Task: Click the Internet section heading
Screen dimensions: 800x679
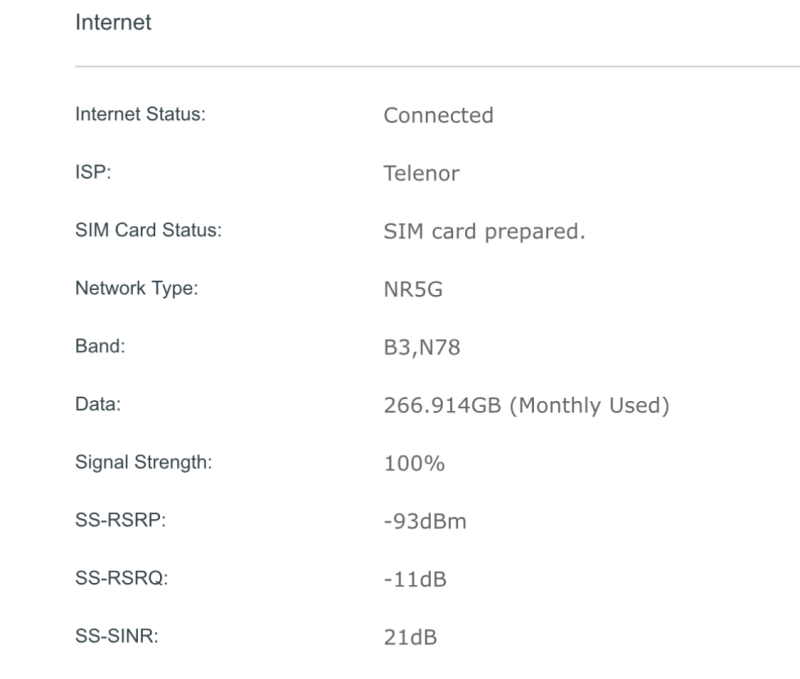Action: [113, 22]
